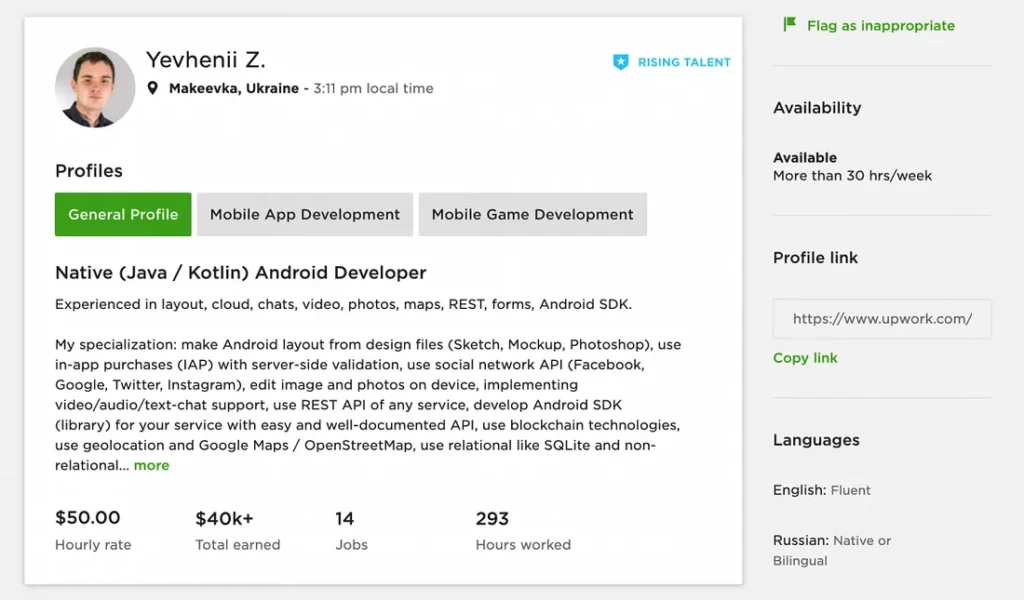1024x600 pixels.
Task: Switch to Mobile App Development profile
Action: click(305, 214)
